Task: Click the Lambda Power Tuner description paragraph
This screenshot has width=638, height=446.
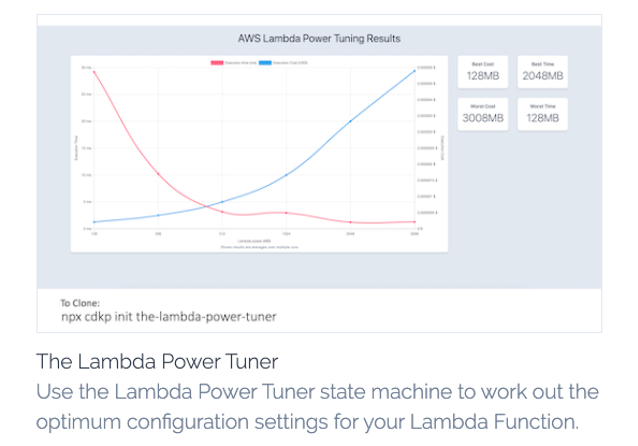Action: coord(317,406)
